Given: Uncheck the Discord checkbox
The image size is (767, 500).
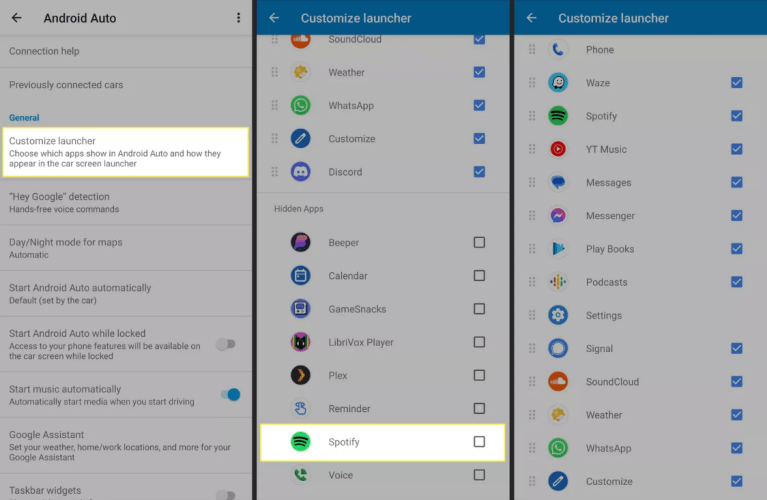Looking at the screenshot, I should pyautogui.click(x=479, y=172).
